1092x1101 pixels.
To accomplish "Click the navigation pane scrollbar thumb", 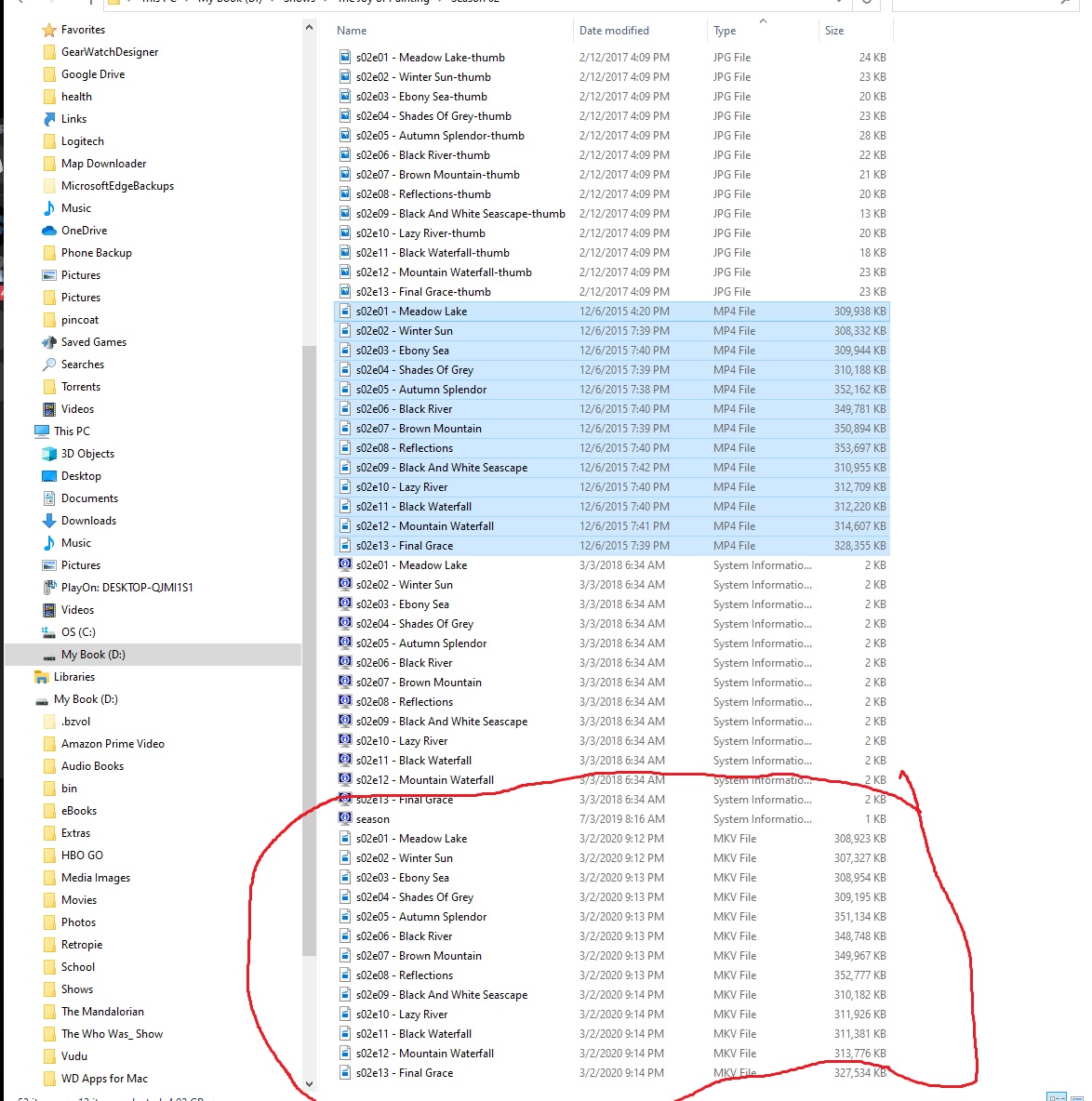I will click(x=309, y=651).
